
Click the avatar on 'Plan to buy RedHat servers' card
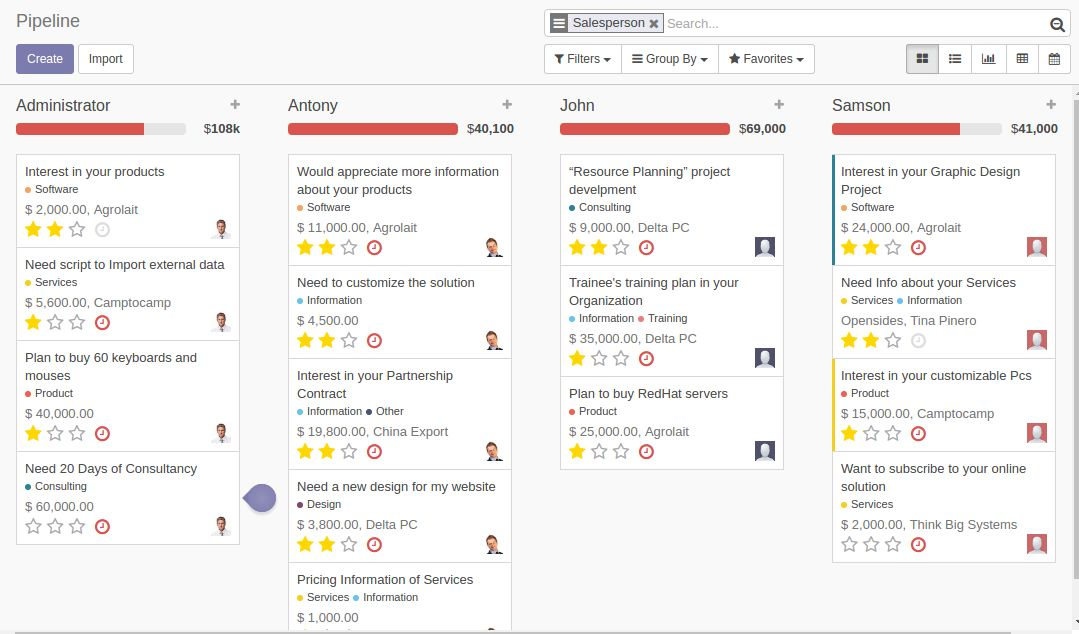[764, 451]
